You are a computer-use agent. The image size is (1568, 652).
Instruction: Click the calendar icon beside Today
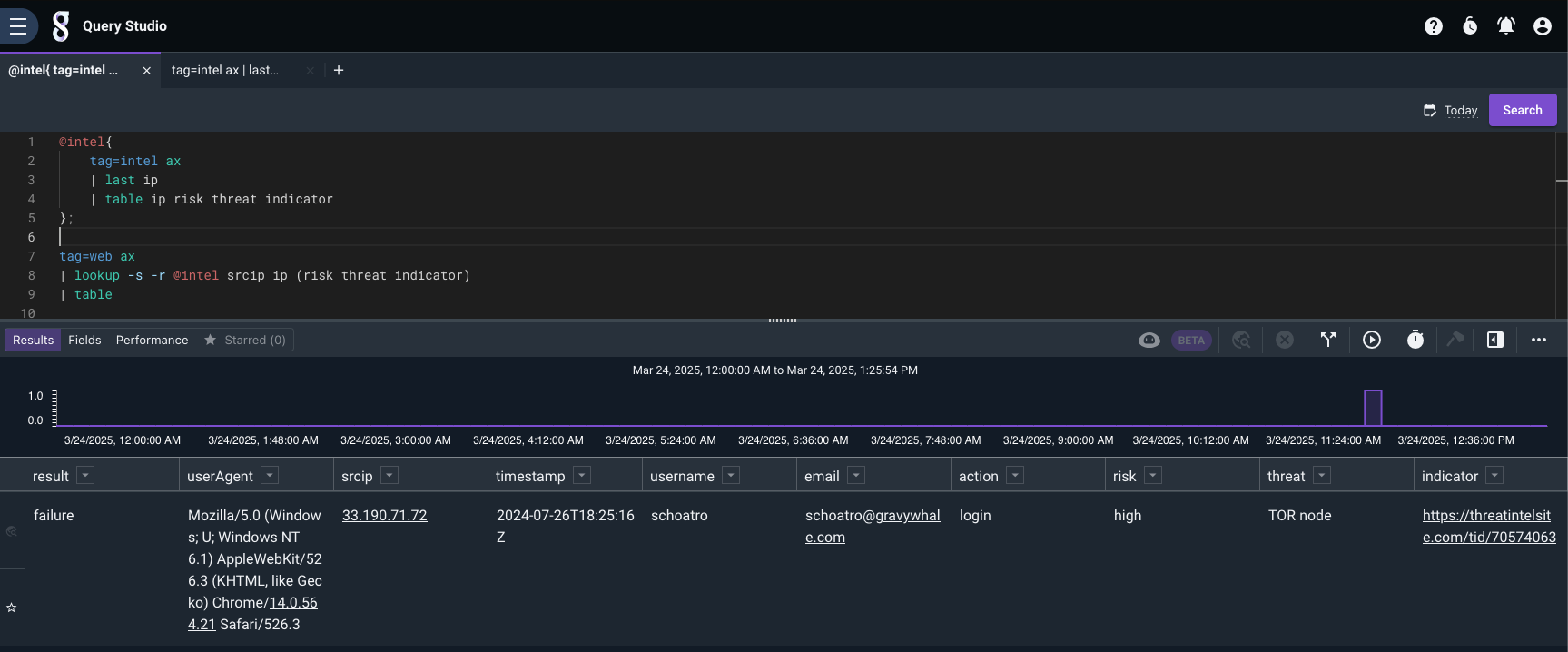(x=1429, y=110)
